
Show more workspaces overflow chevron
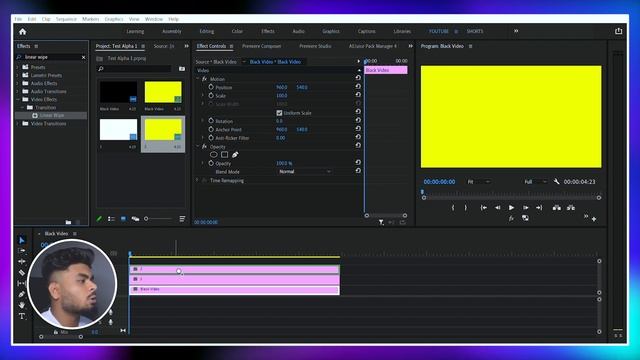point(516,31)
